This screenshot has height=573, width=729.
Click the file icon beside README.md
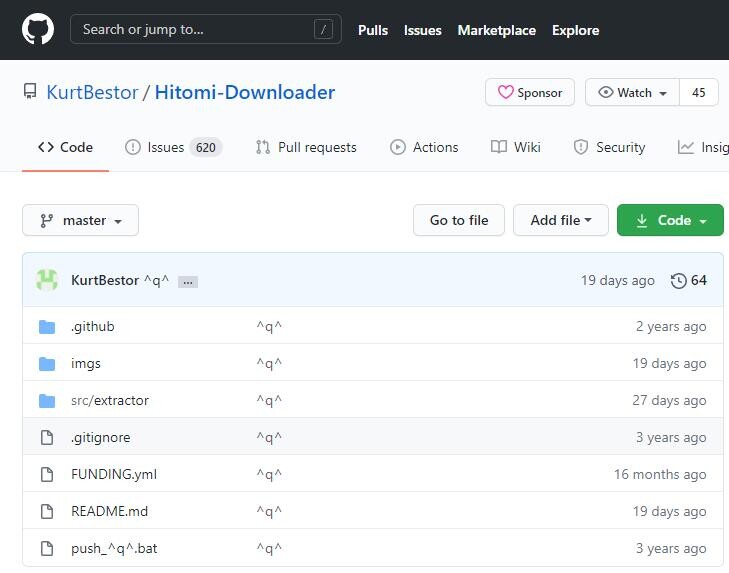click(47, 512)
